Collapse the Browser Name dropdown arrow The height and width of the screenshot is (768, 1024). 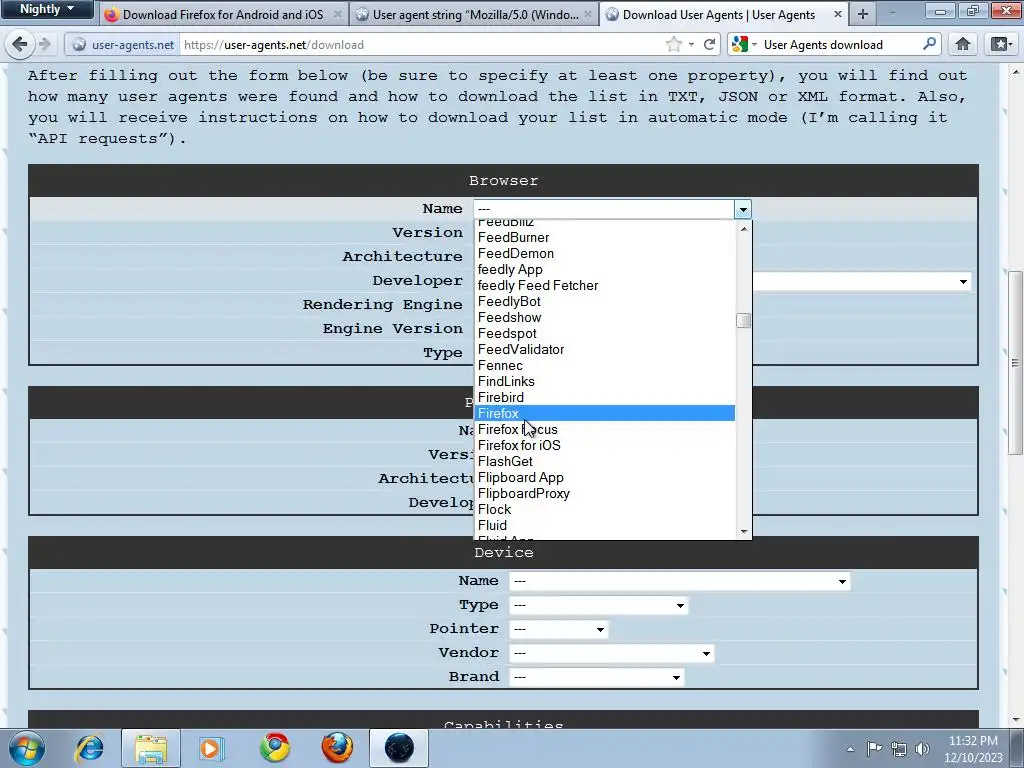[743, 209]
